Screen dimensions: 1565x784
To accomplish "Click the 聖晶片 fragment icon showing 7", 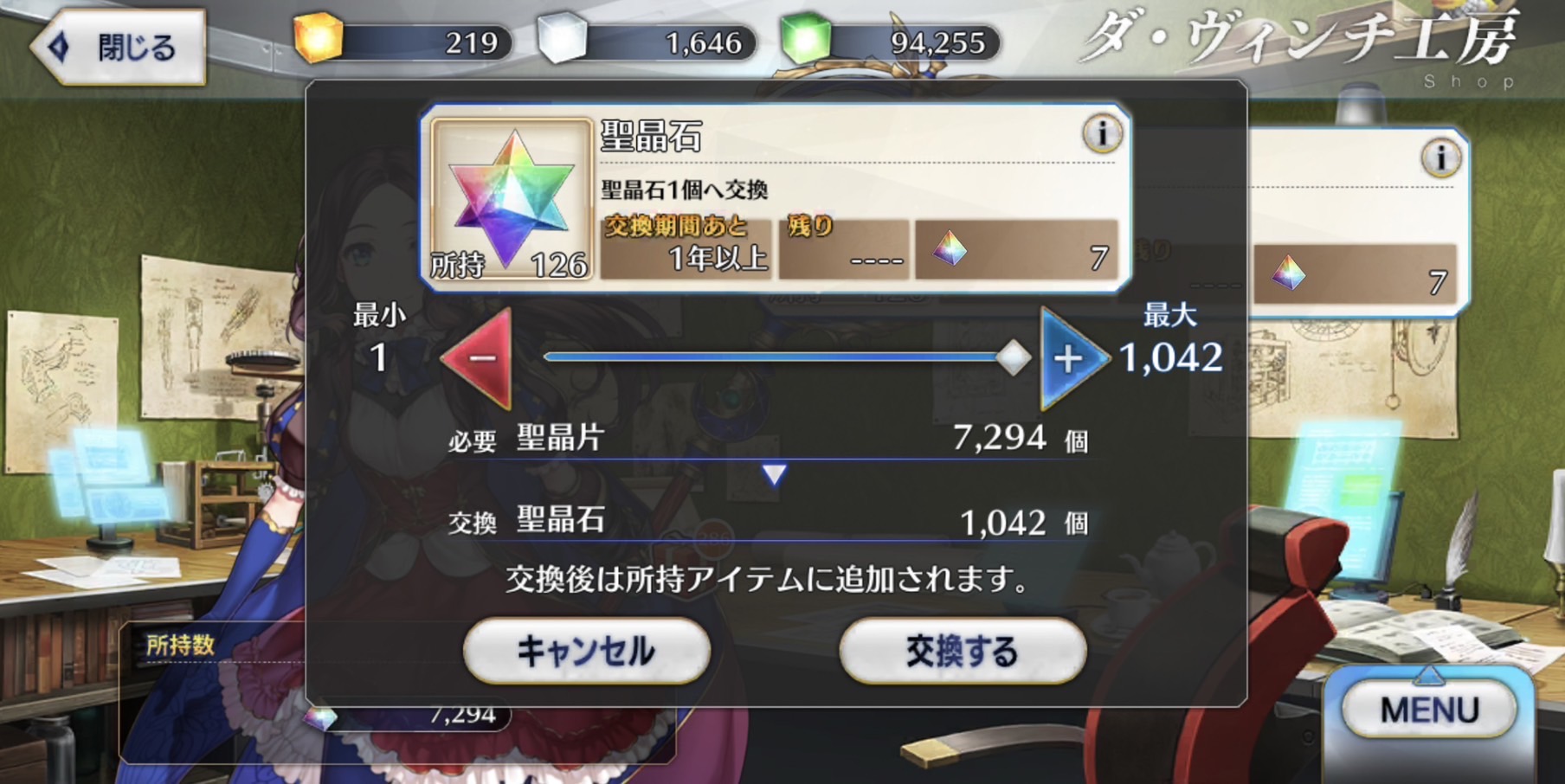I will tap(950, 249).
